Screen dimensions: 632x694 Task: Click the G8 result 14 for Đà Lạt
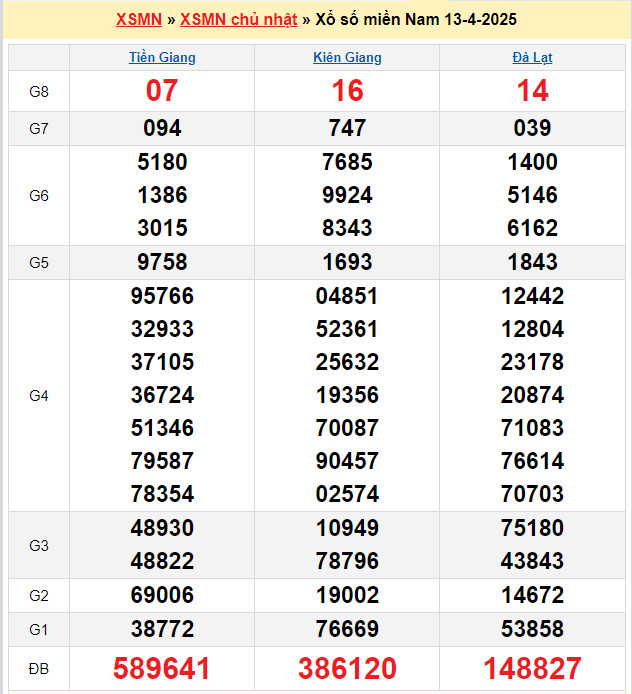[x=532, y=91]
